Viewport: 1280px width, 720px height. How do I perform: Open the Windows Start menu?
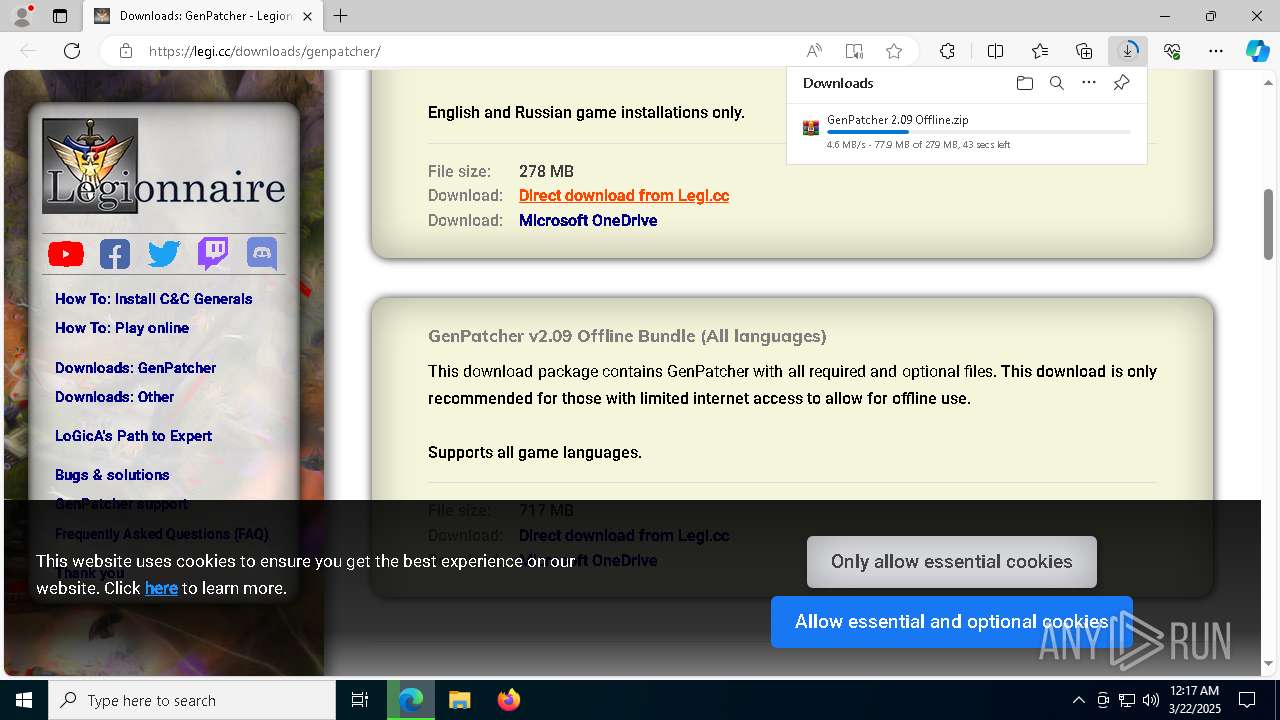(x=24, y=700)
